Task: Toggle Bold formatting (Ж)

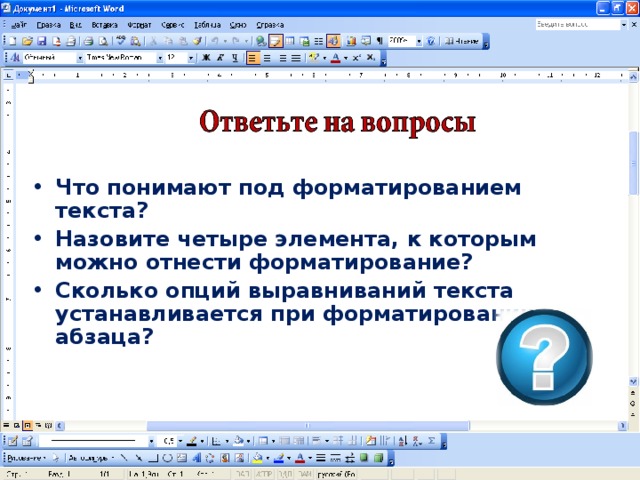Action: (x=206, y=58)
